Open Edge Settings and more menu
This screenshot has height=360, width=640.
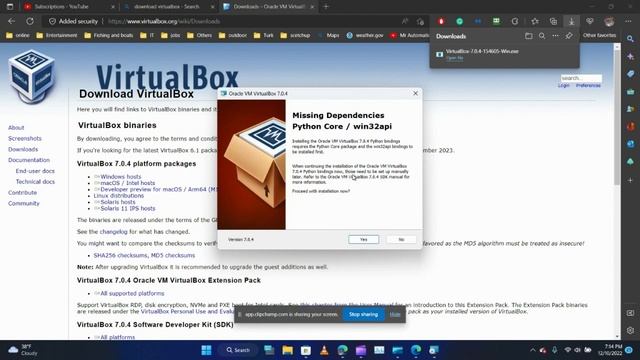coord(628,21)
